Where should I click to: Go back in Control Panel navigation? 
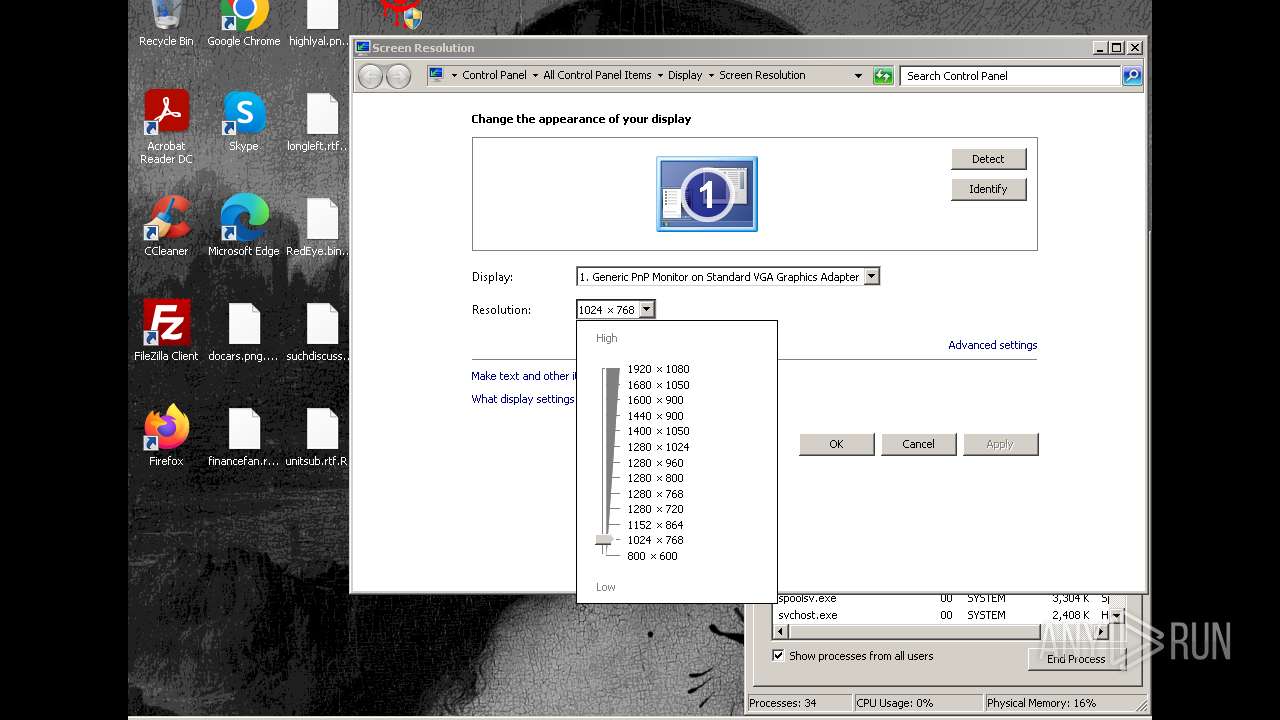tap(370, 76)
